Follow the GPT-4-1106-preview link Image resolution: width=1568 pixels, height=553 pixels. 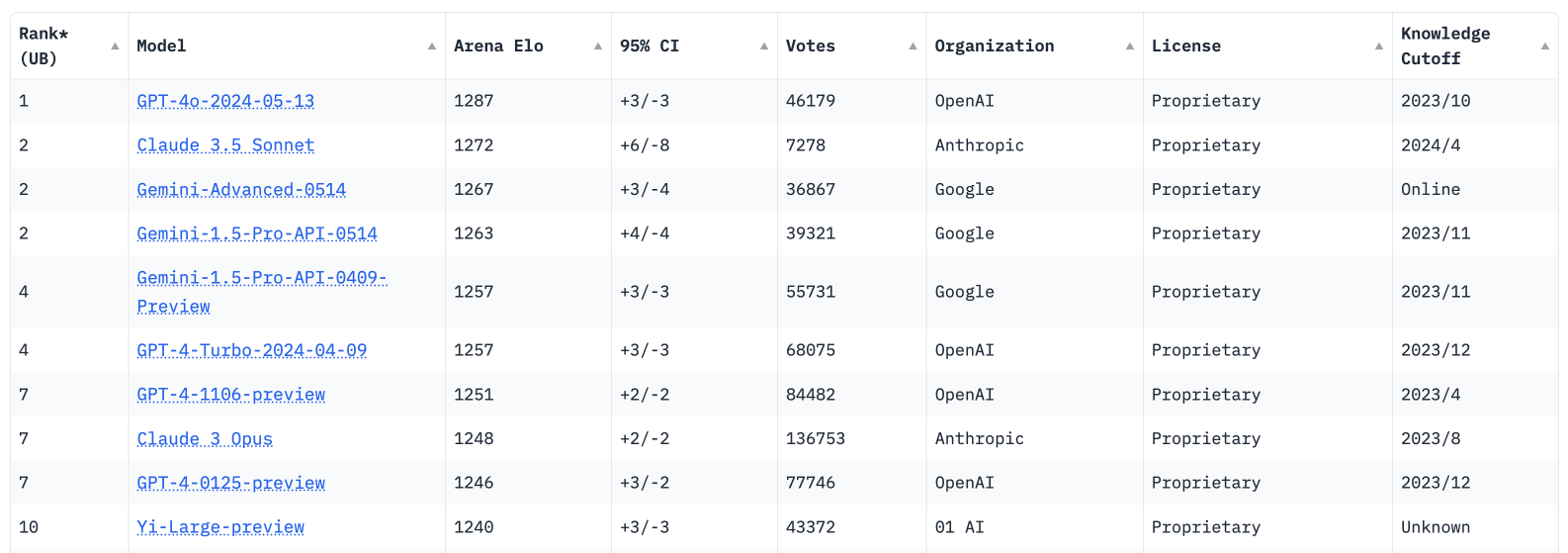point(231,395)
